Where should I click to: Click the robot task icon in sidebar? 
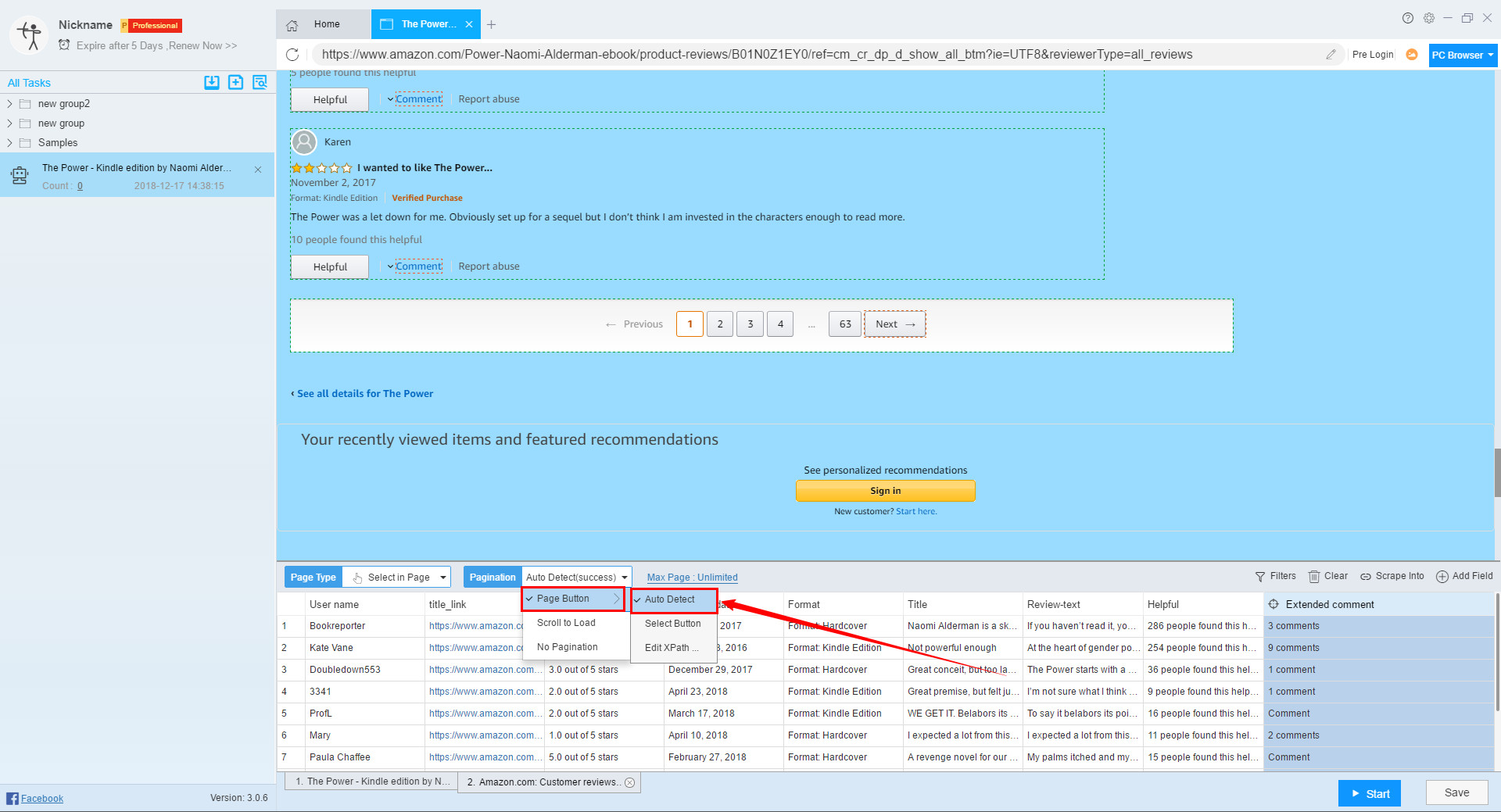(x=20, y=176)
